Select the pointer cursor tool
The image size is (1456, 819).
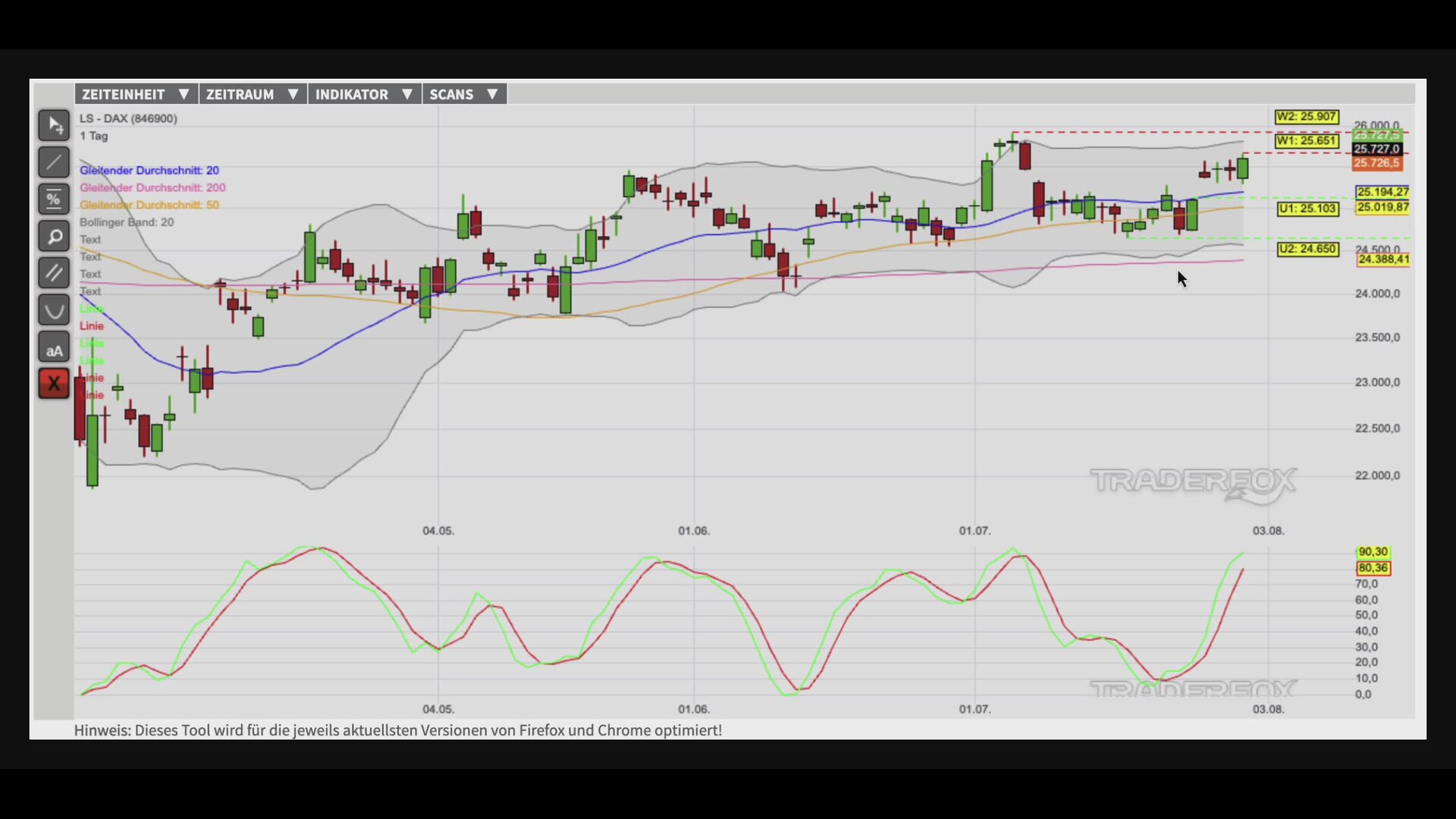tap(54, 125)
